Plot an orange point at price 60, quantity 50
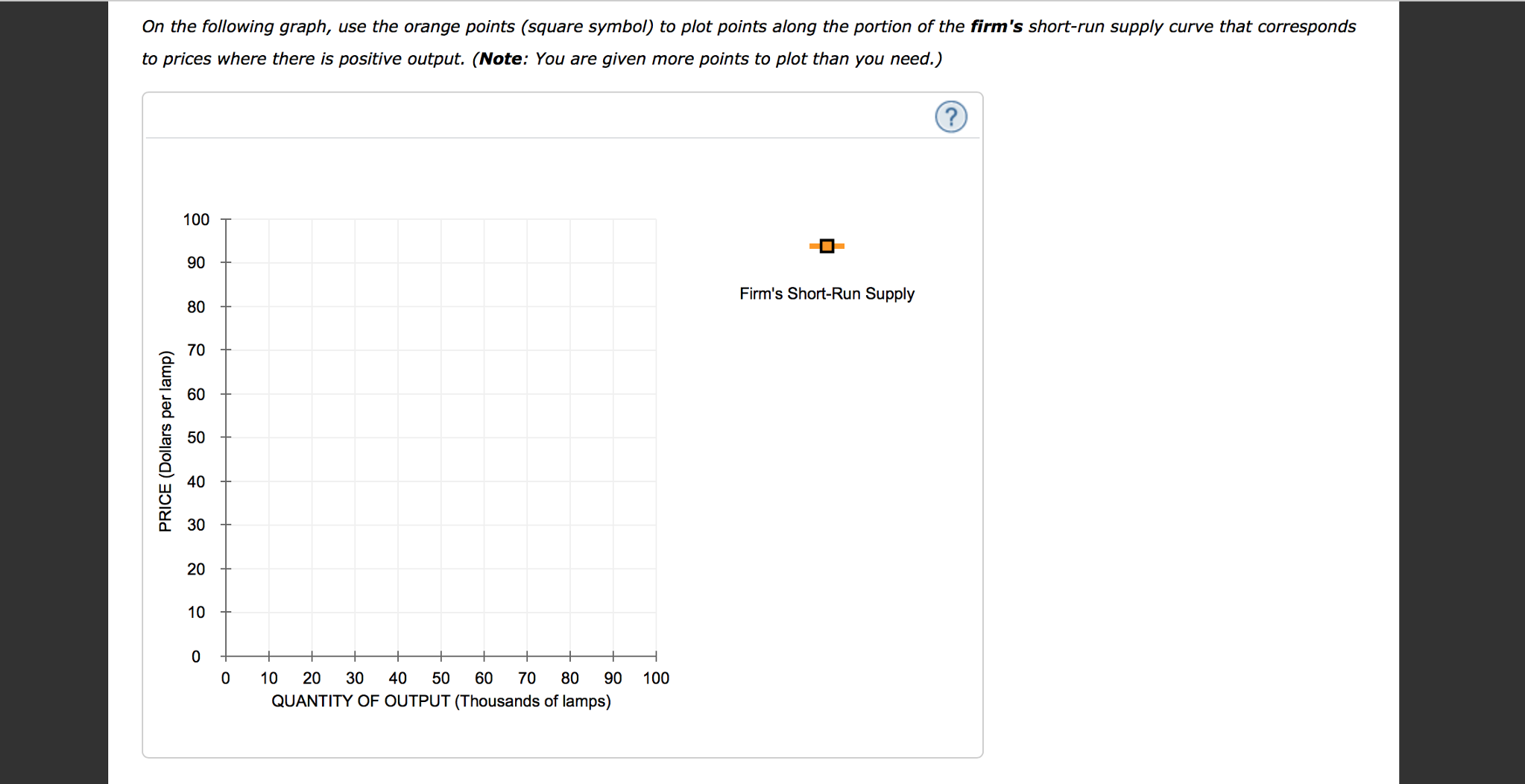The height and width of the screenshot is (784, 1525). tap(441, 394)
